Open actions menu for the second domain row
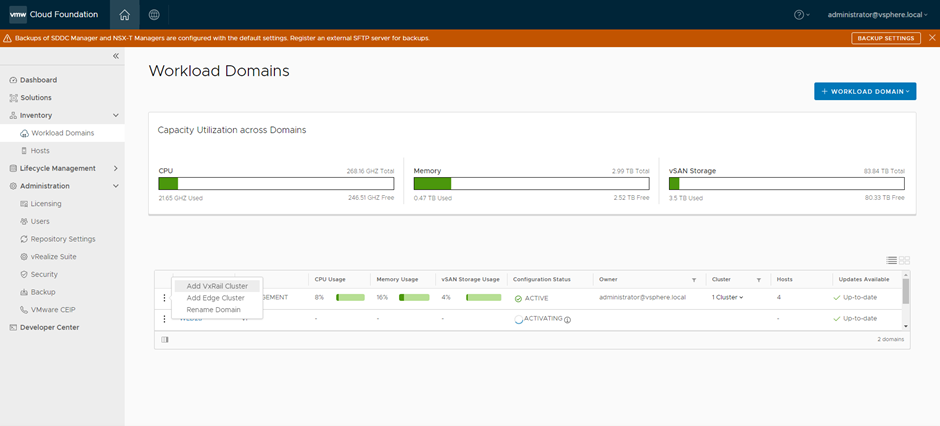 164,319
